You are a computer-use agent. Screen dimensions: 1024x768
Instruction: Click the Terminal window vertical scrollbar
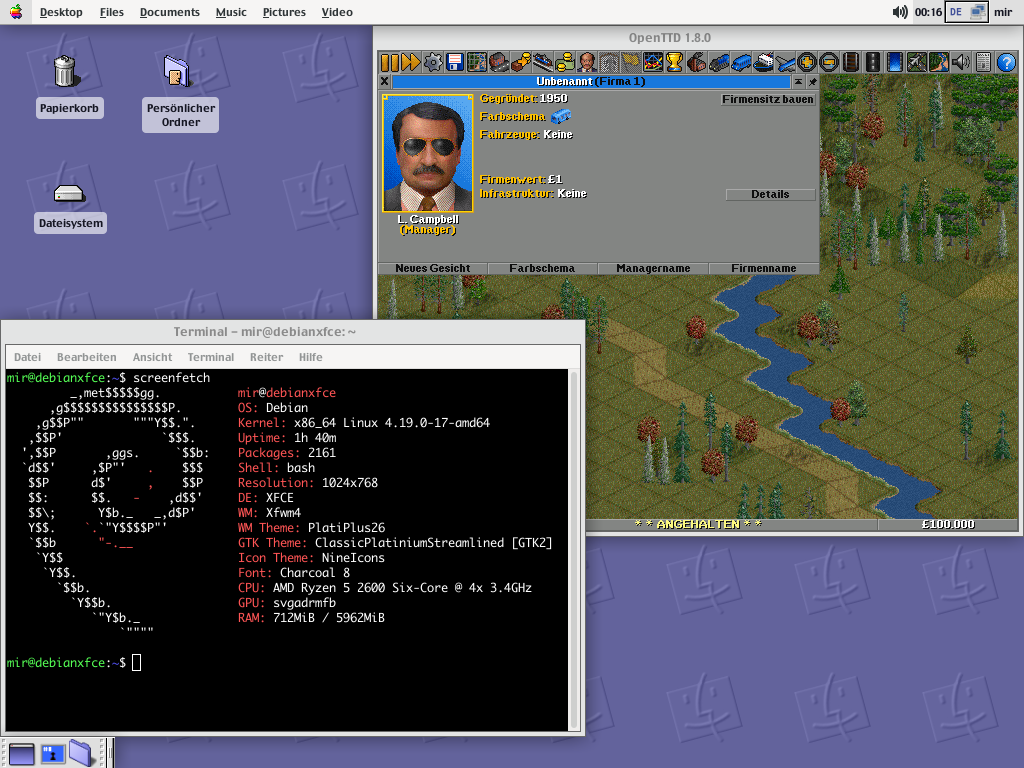575,550
